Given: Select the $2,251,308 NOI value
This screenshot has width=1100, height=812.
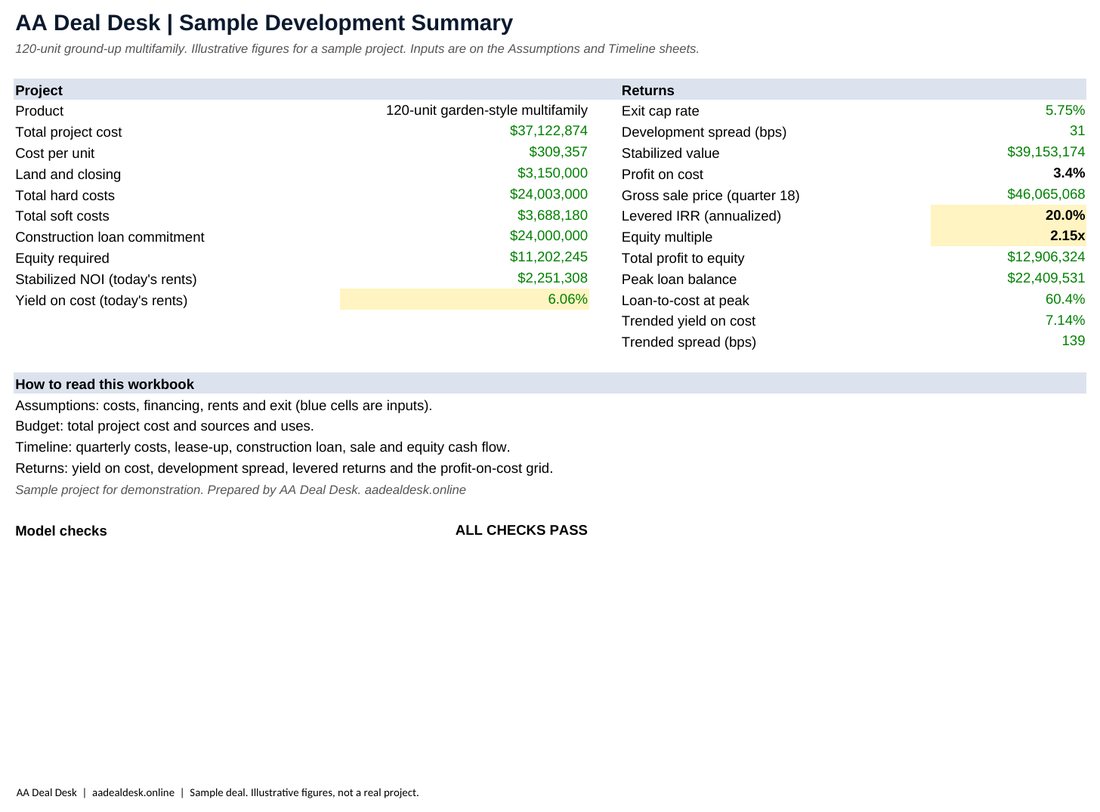Looking at the screenshot, I should 553,278.
